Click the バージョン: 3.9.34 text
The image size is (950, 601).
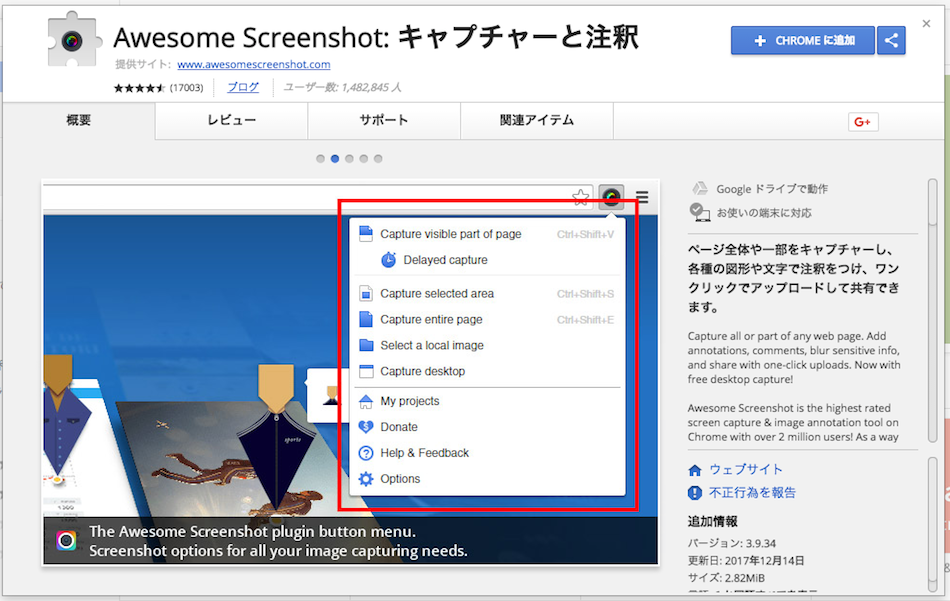tap(731, 543)
